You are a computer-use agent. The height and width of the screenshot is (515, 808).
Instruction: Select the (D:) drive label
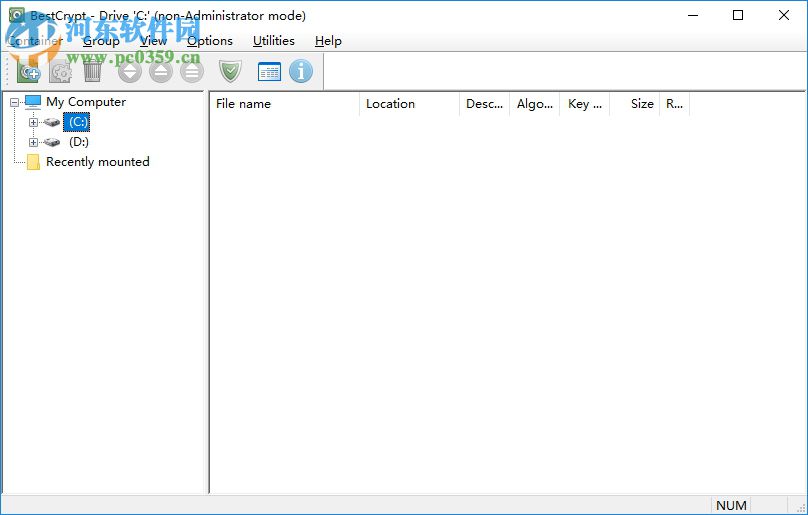[x=78, y=142]
